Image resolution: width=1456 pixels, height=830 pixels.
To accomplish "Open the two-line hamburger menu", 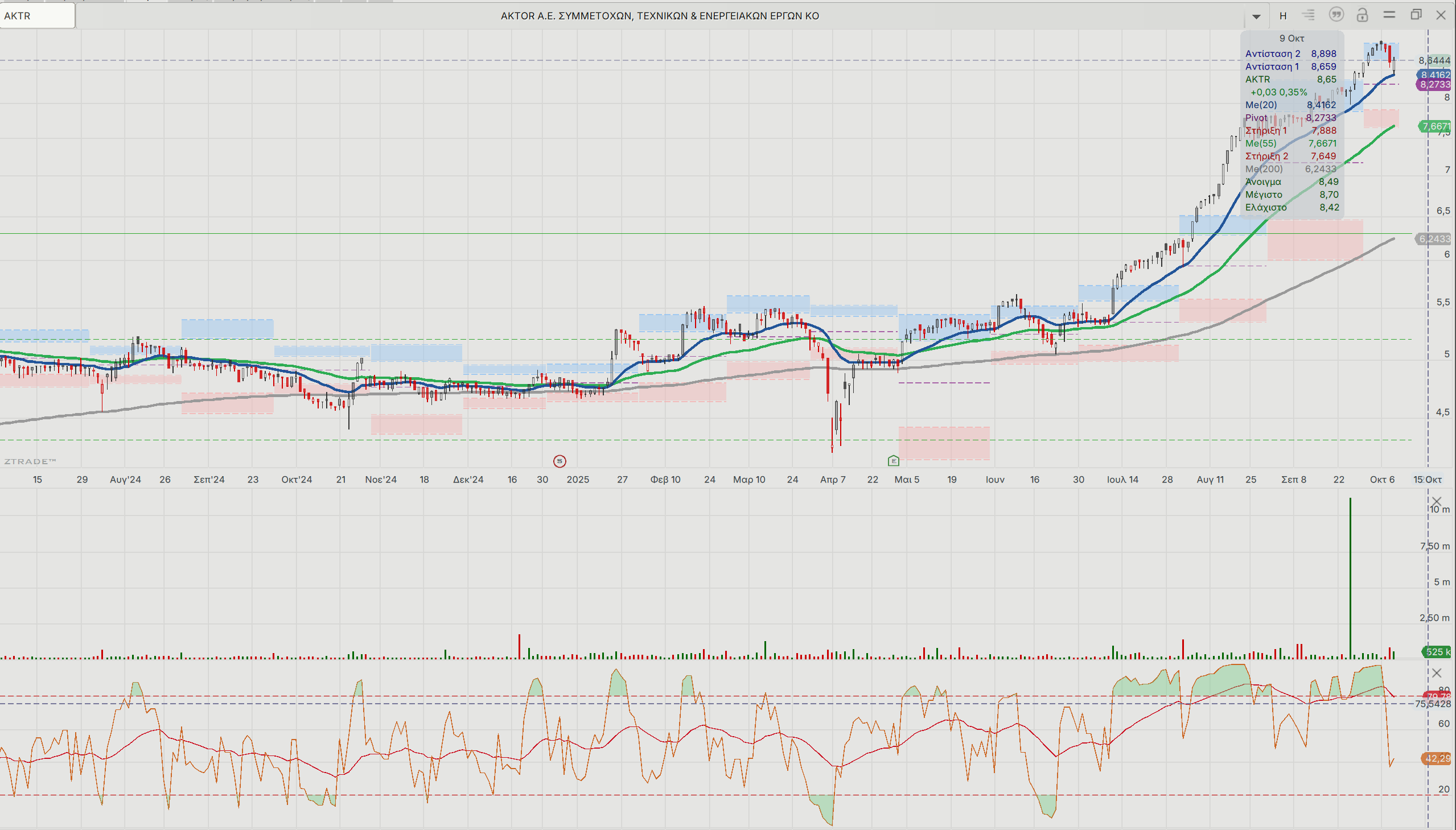I will pos(1389,15).
